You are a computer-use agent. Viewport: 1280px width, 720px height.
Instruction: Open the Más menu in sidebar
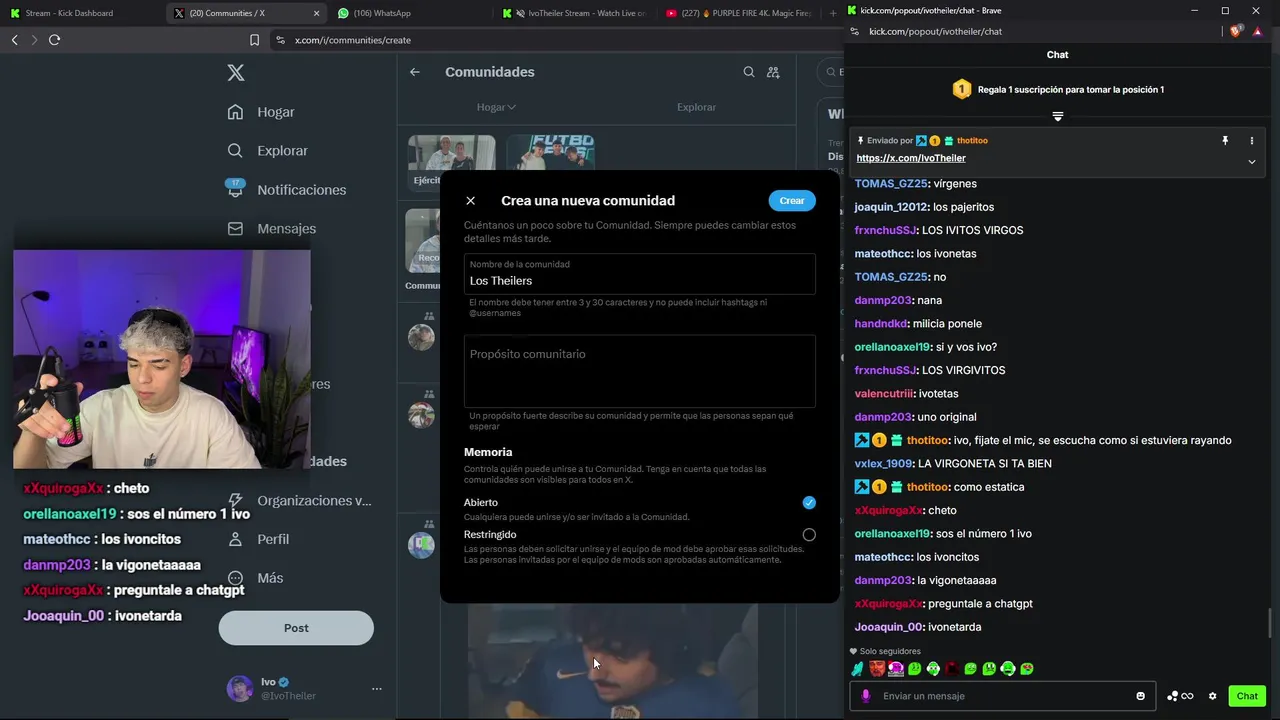[x=255, y=578]
